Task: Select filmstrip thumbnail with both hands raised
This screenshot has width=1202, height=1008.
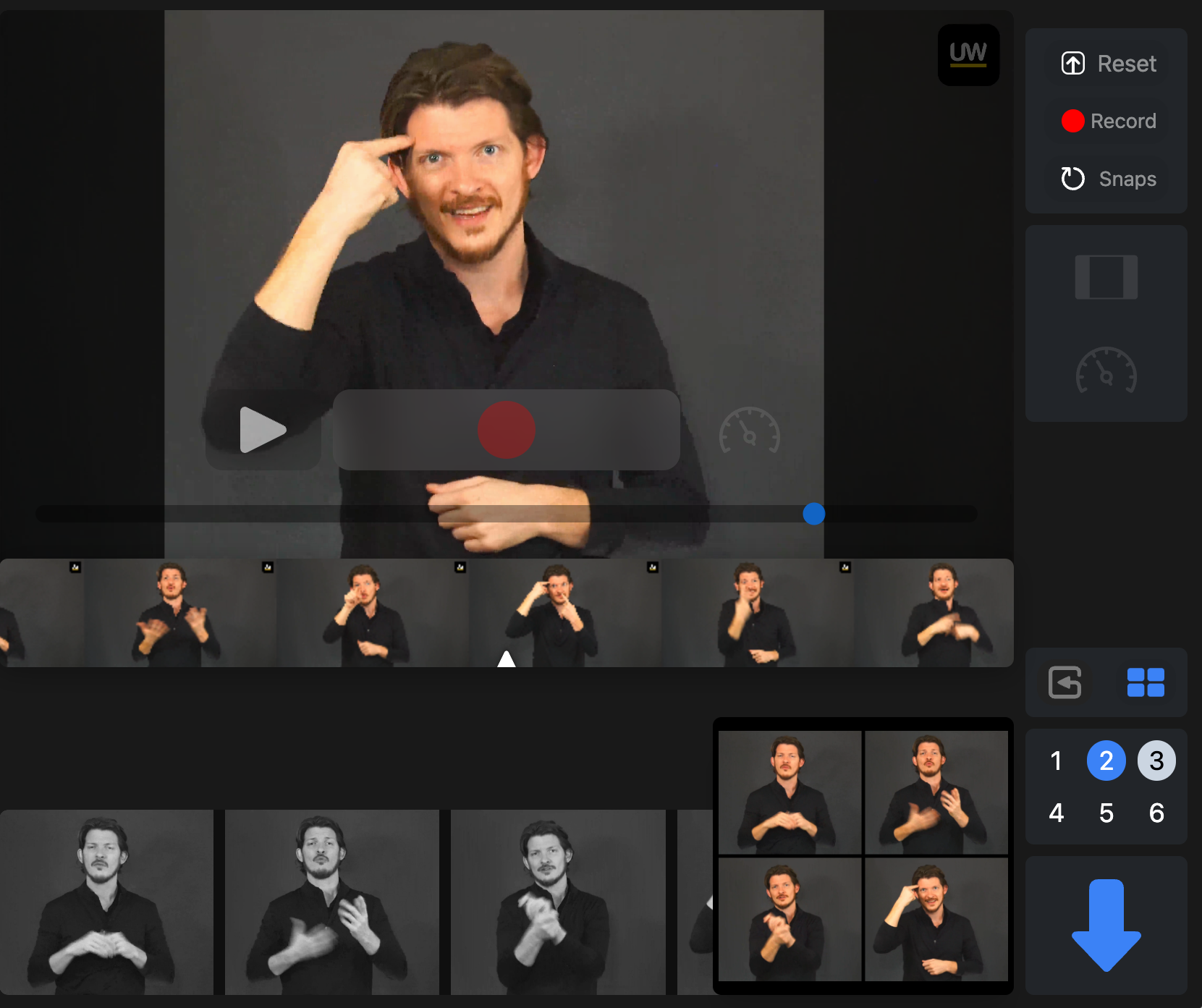Action: [174, 613]
